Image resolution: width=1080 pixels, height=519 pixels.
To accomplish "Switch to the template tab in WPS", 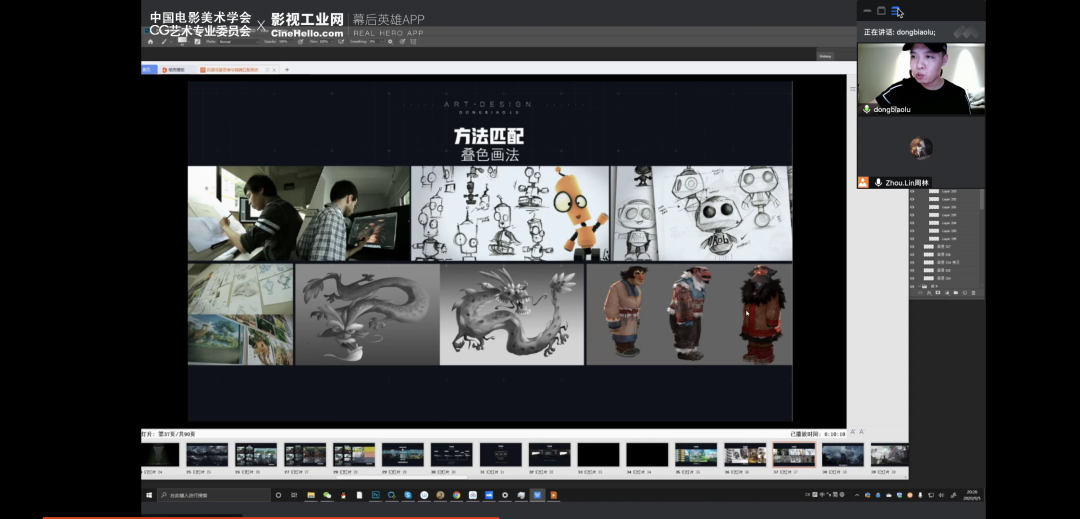I will [x=176, y=70].
